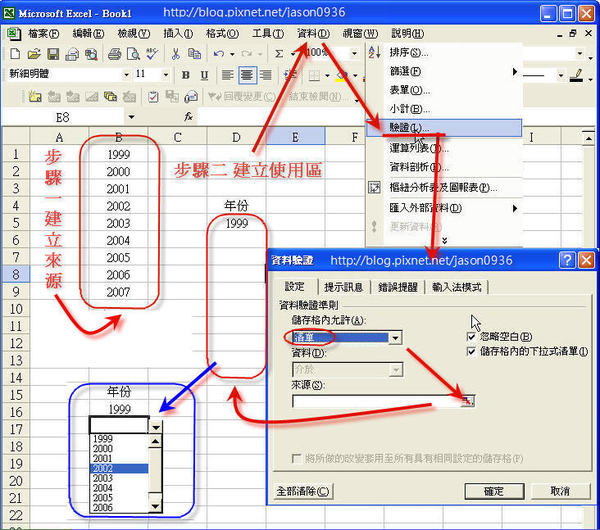Align text right icon
The height and width of the screenshot is (530, 600).
point(266,75)
